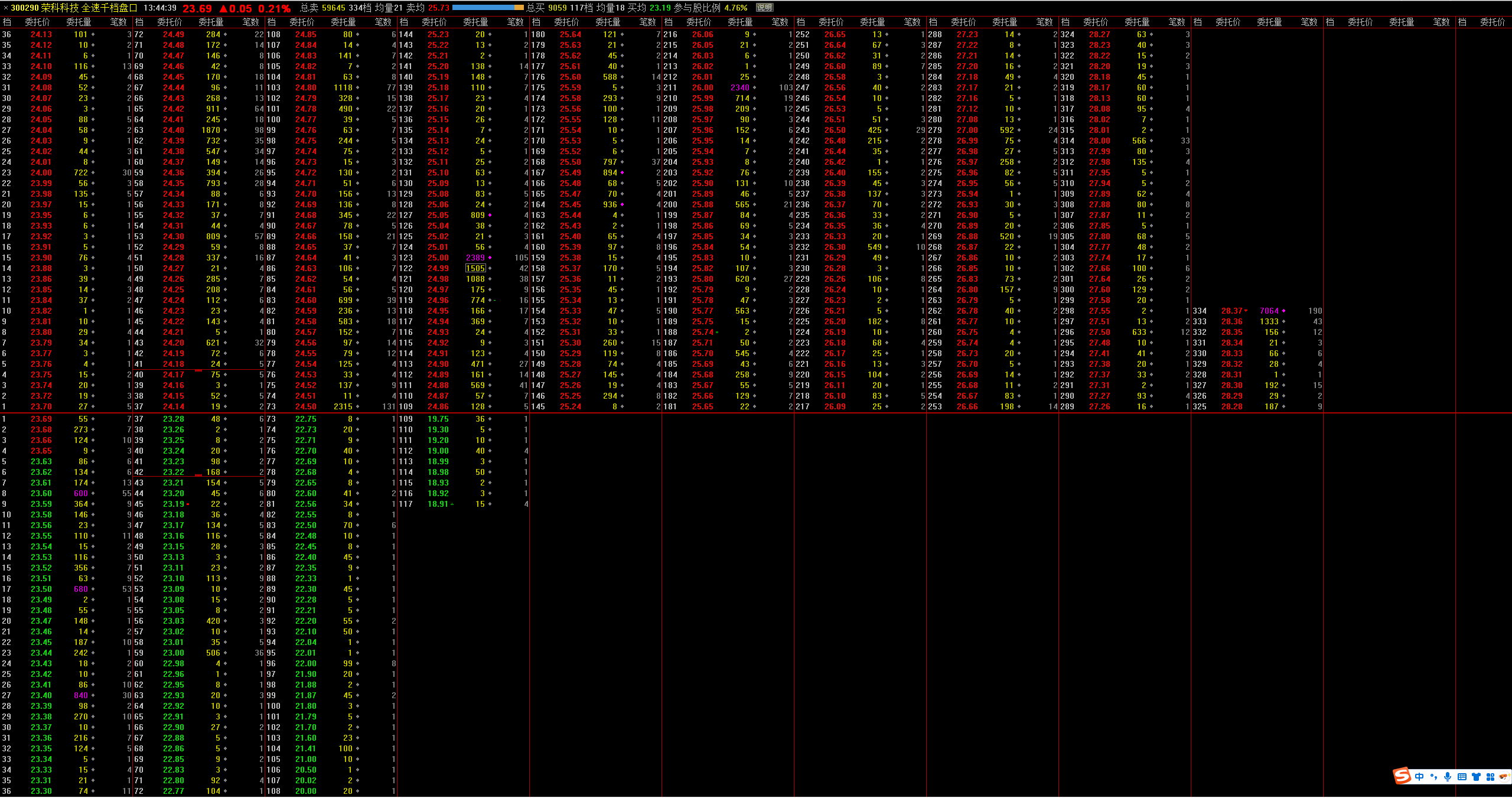Click sell volume 1118 at 24.80
Screen dimensions: 1512x798
[x=343, y=87]
